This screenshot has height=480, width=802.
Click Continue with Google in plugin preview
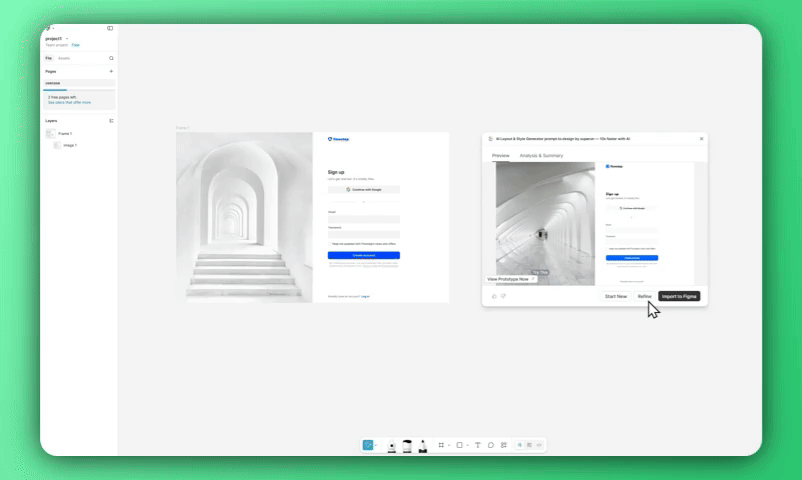(x=632, y=208)
